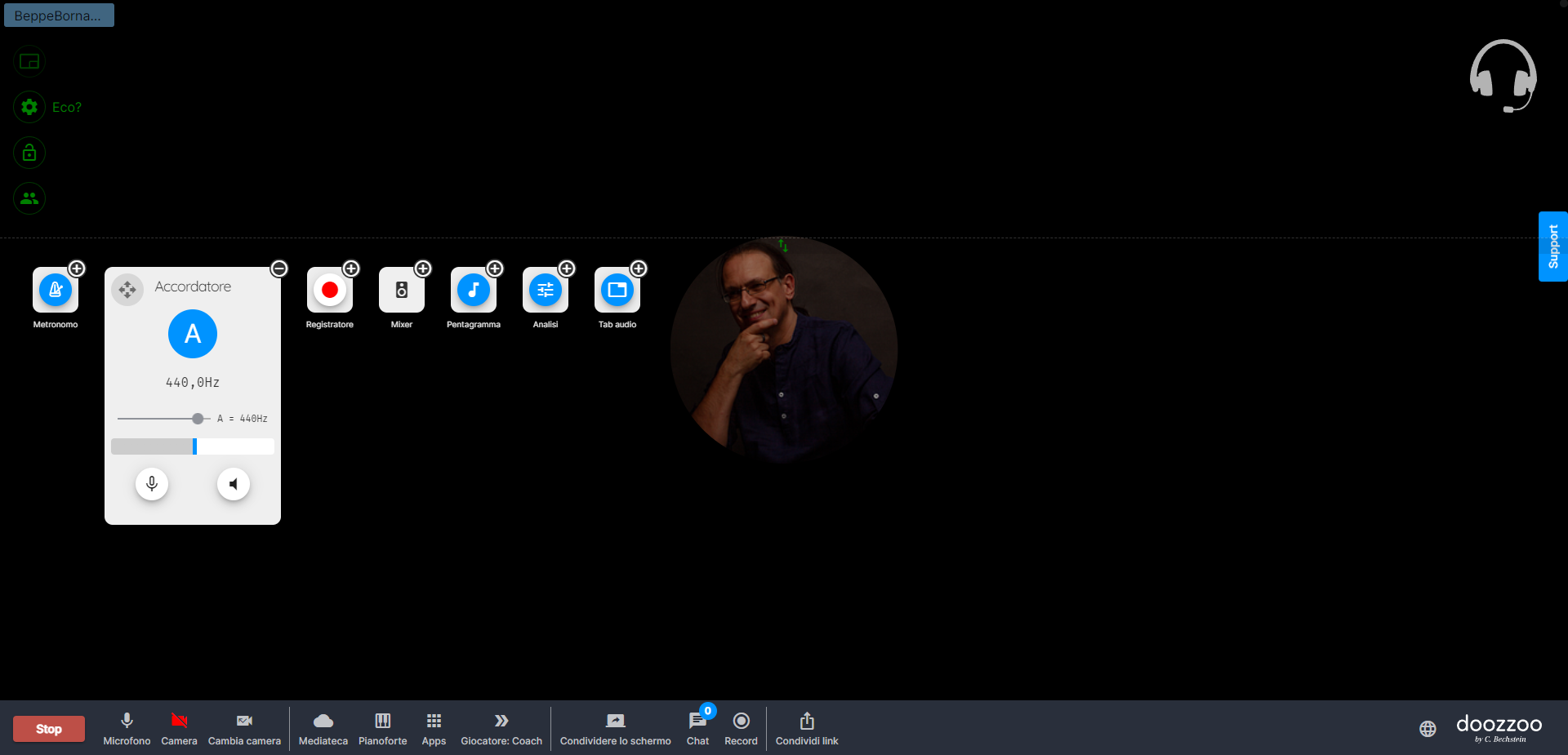Open the Metronomo tool icon
Viewport: 1568px width, 755px height.
(x=56, y=290)
